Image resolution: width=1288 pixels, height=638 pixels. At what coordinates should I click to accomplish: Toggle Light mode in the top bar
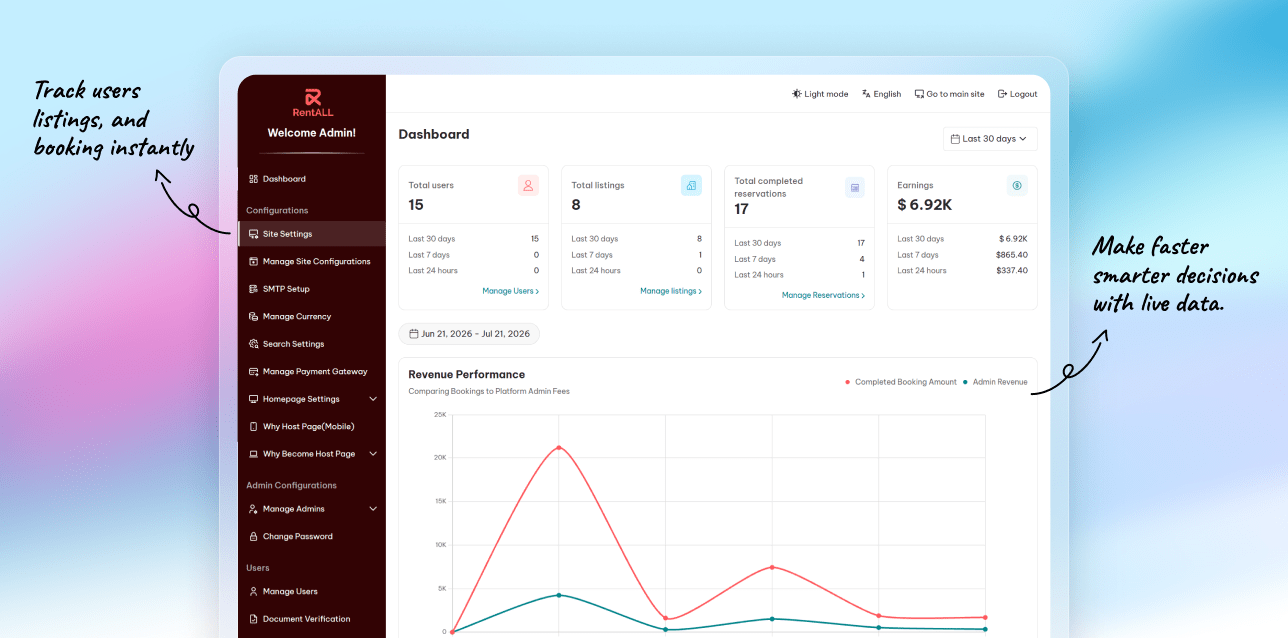(x=820, y=94)
